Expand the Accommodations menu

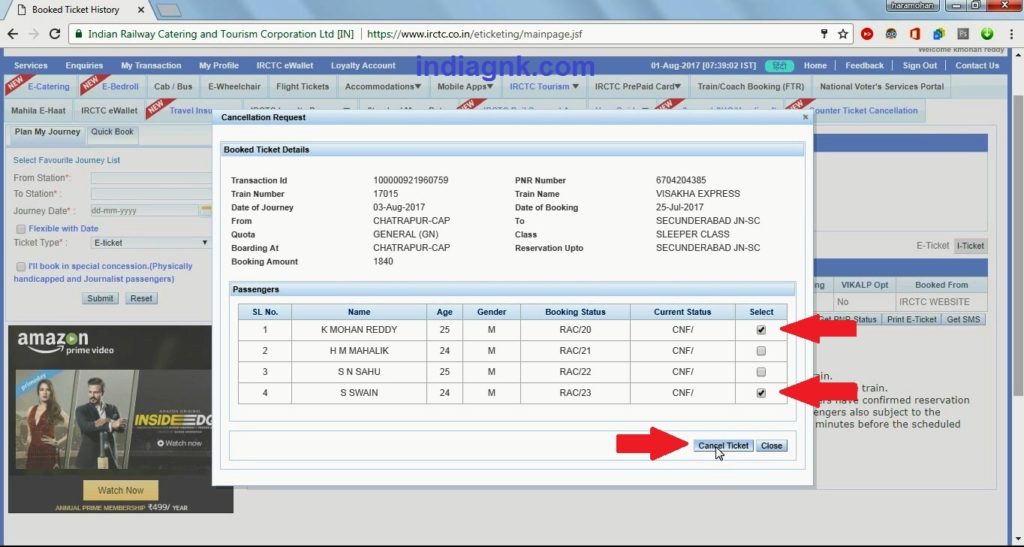(x=381, y=86)
